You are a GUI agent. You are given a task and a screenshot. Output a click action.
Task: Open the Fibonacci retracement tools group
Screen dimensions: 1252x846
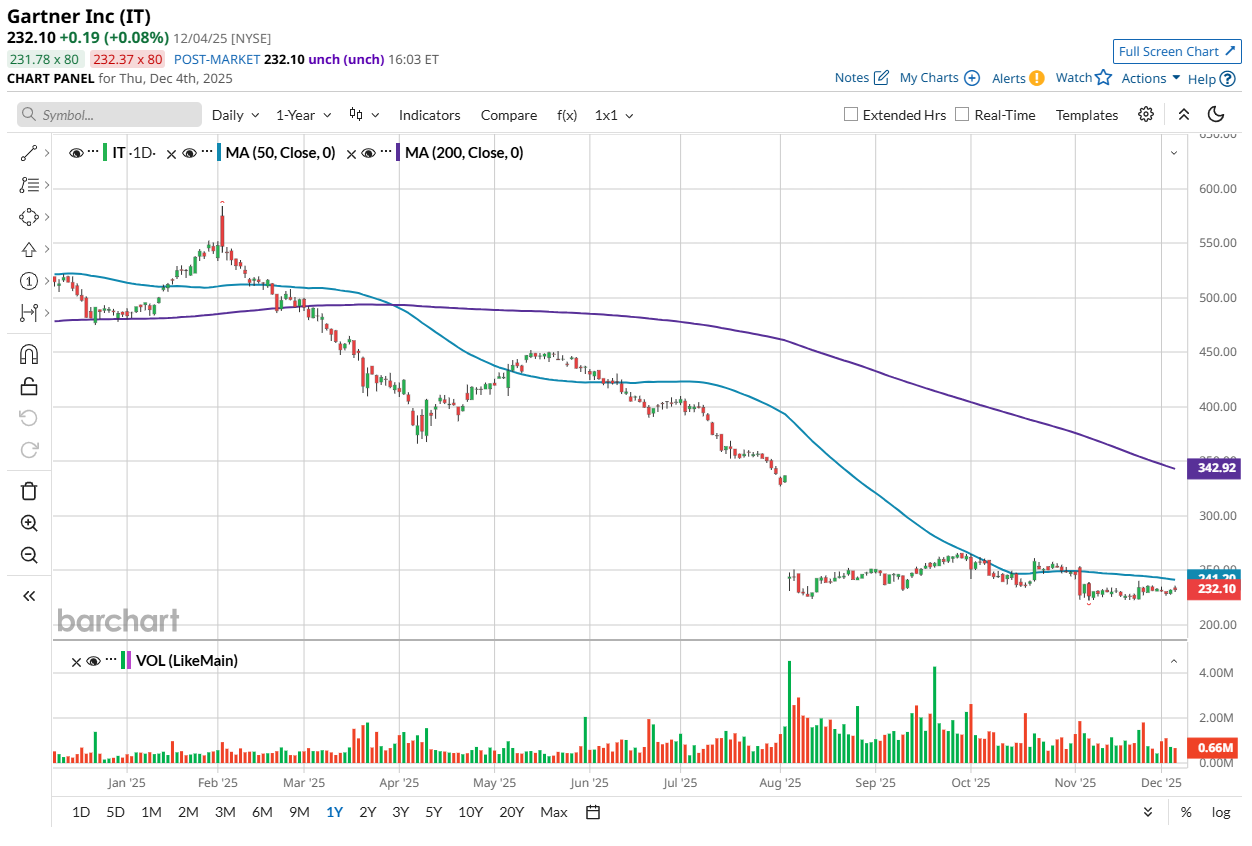point(28,185)
